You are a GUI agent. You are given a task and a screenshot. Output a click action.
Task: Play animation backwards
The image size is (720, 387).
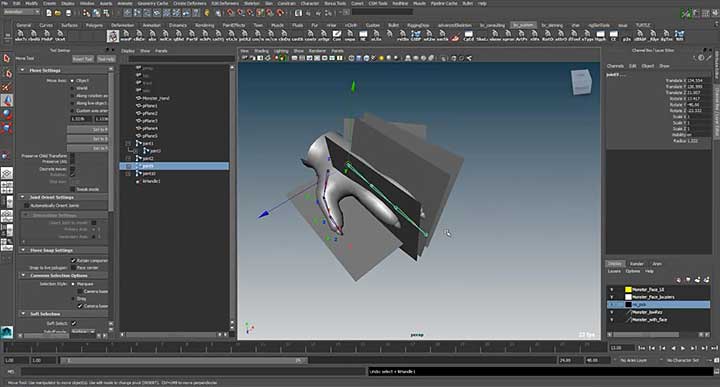click(673, 348)
